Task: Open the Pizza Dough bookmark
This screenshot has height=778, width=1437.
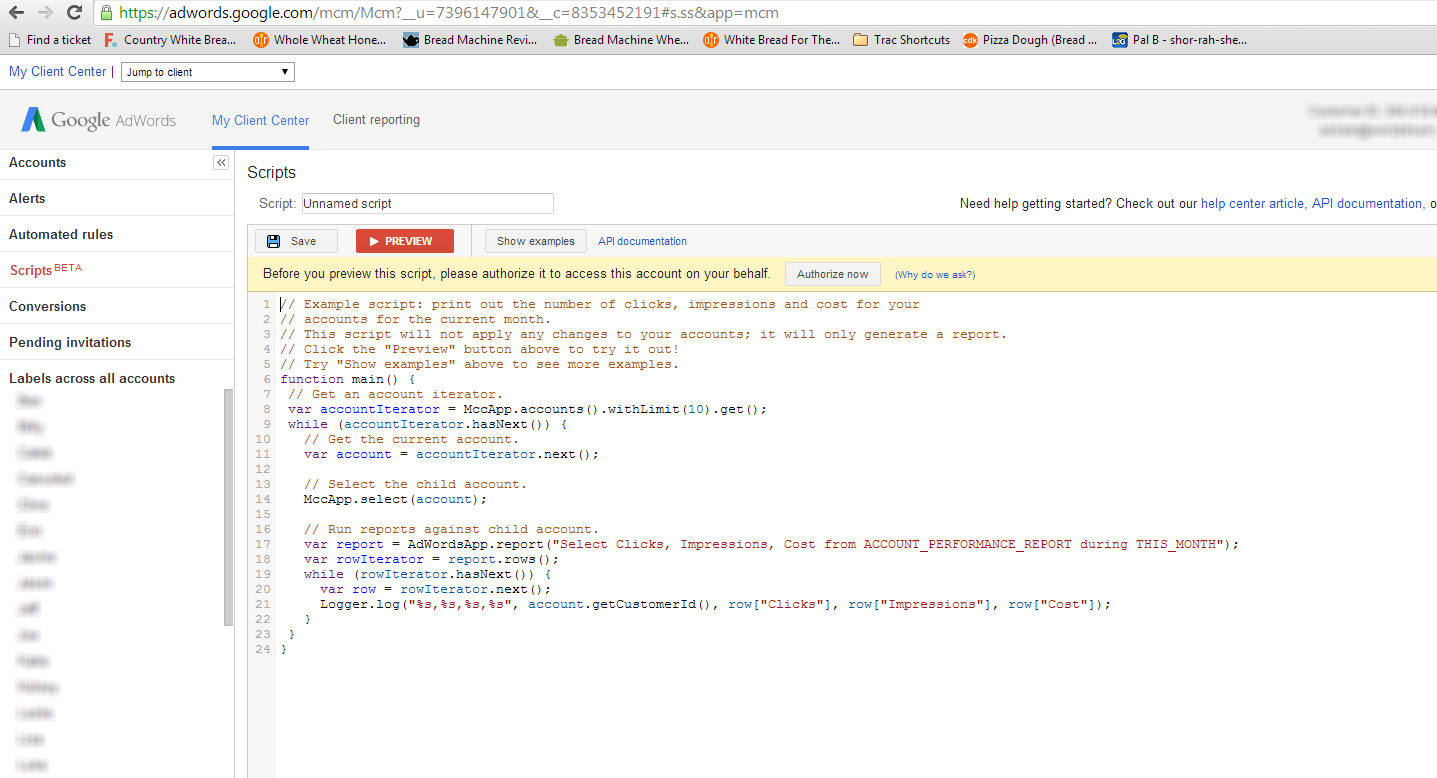Action: 1030,40
